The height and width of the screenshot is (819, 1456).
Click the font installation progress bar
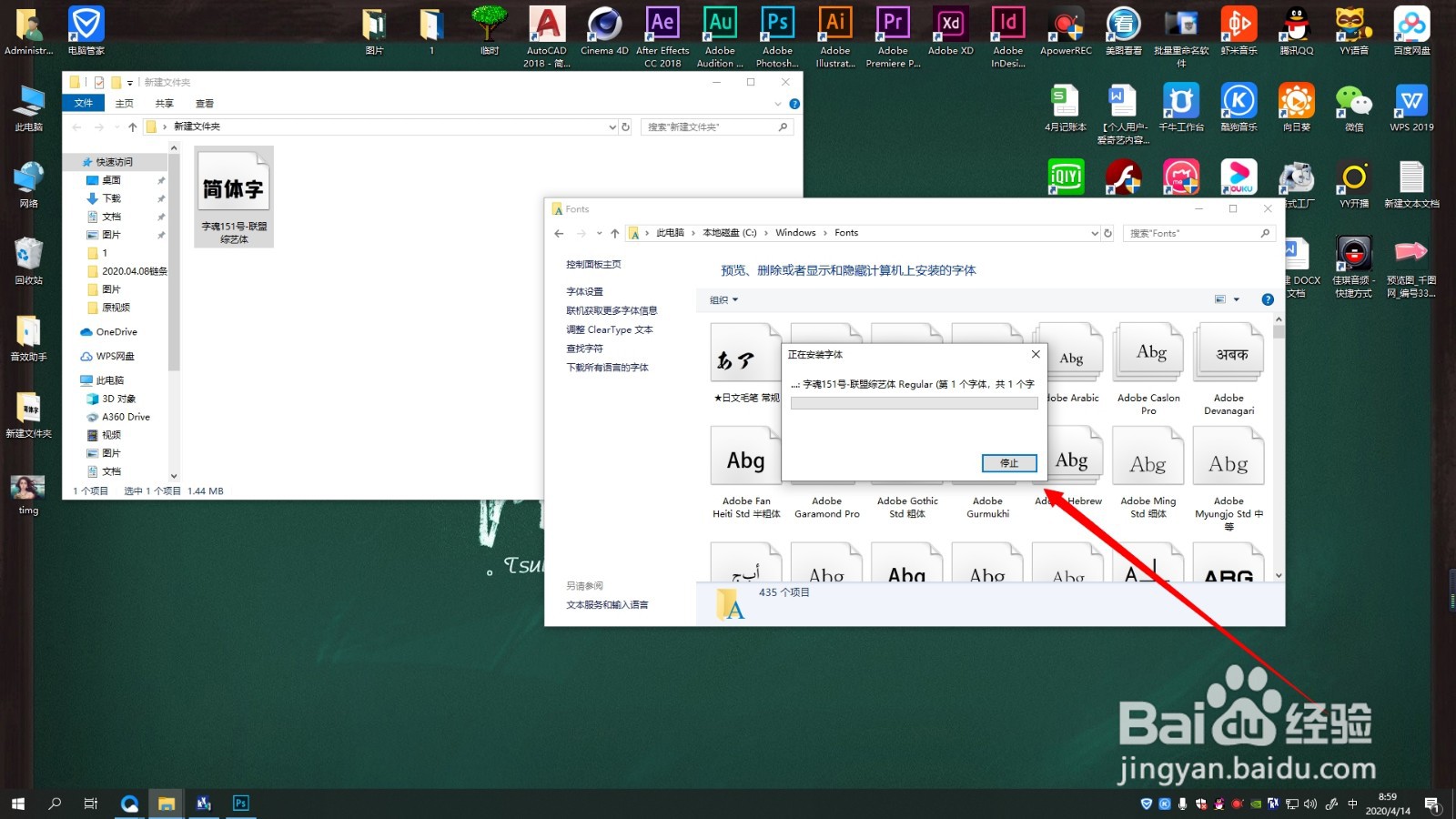click(914, 403)
